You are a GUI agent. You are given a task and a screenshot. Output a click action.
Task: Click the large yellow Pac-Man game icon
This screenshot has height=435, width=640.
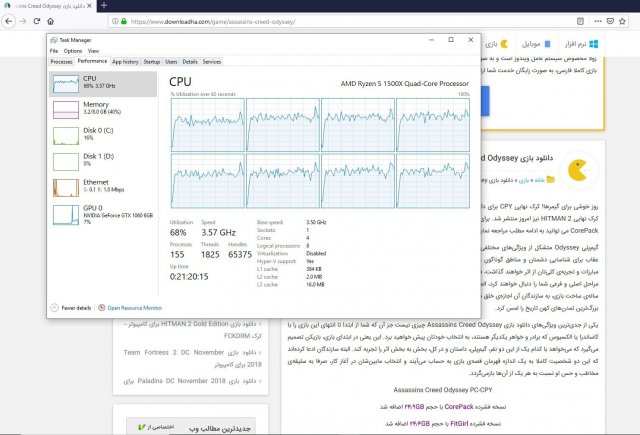click(578, 171)
